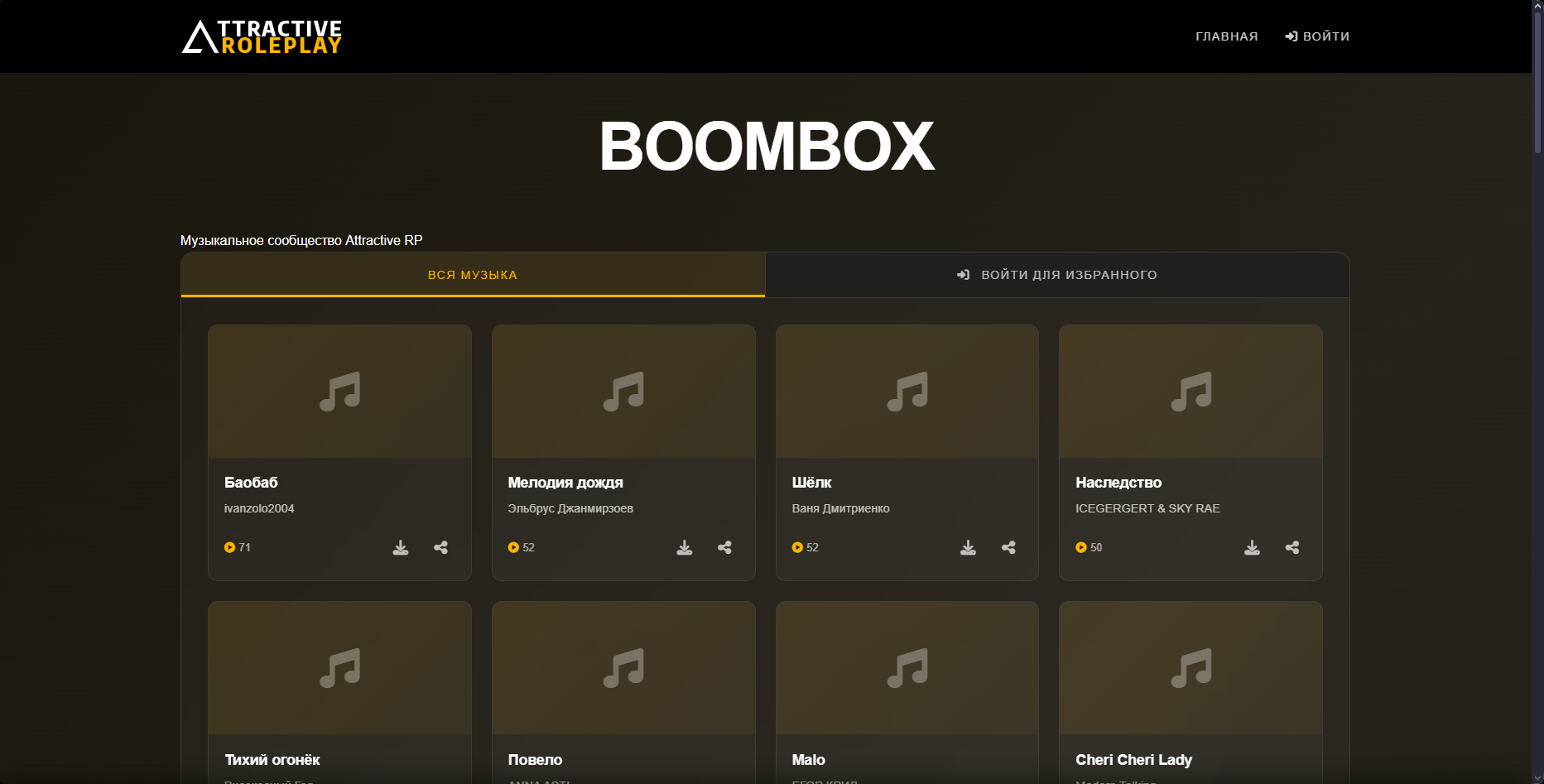The height and width of the screenshot is (784, 1544).
Task: Share the Наследство track
Action: tap(1292, 547)
